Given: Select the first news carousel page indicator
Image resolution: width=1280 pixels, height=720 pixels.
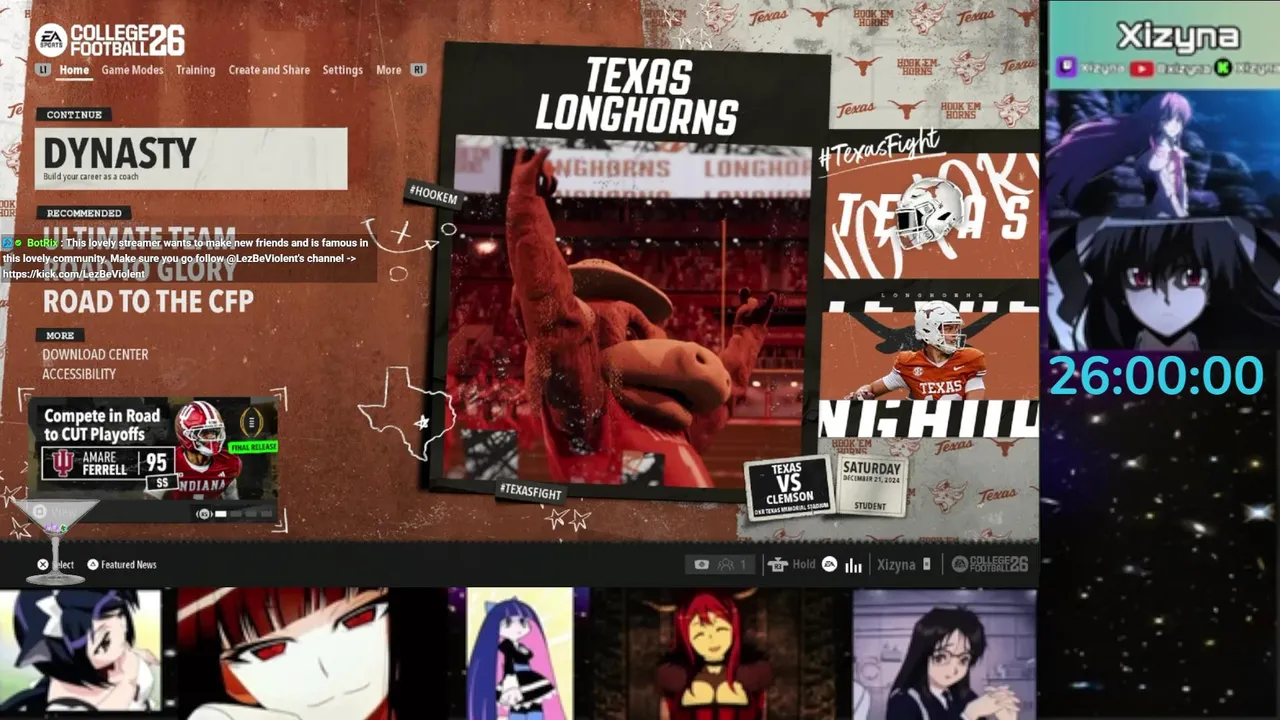Looking at the screenshot, I should pos(221,514).
